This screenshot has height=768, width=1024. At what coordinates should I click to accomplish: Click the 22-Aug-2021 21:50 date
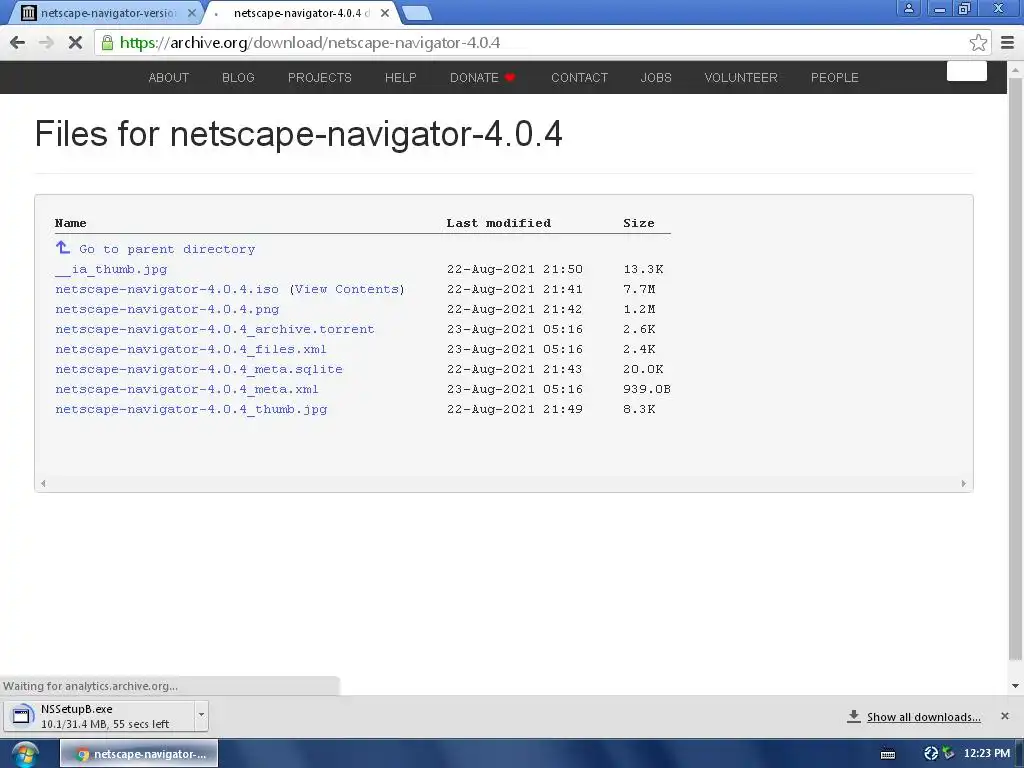(x=515, y=269)
